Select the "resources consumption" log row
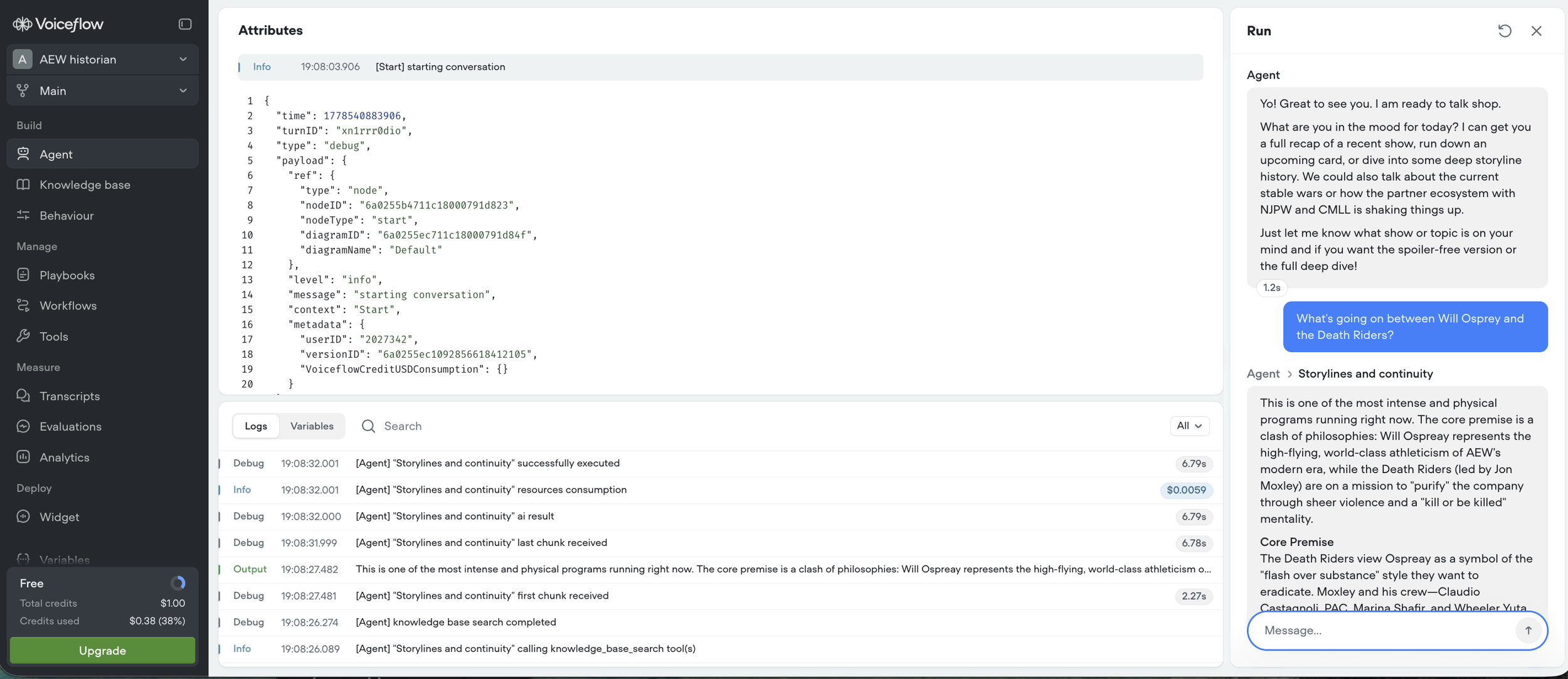 720,489
